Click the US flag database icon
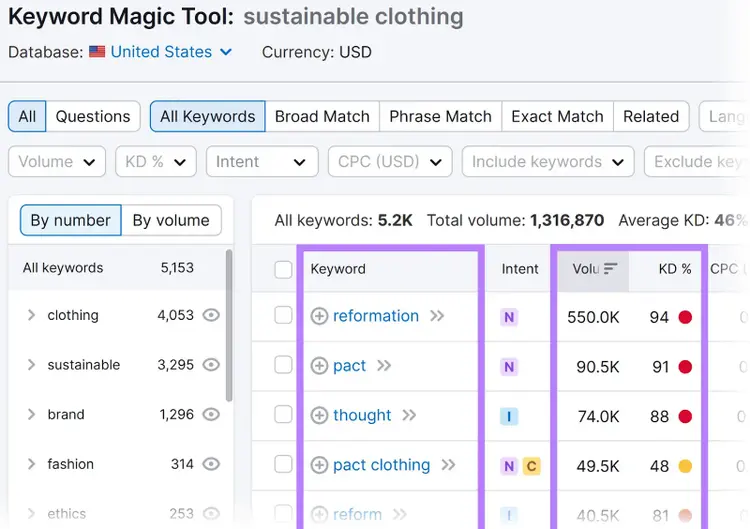Screen dimensions: 750x529 97,52
